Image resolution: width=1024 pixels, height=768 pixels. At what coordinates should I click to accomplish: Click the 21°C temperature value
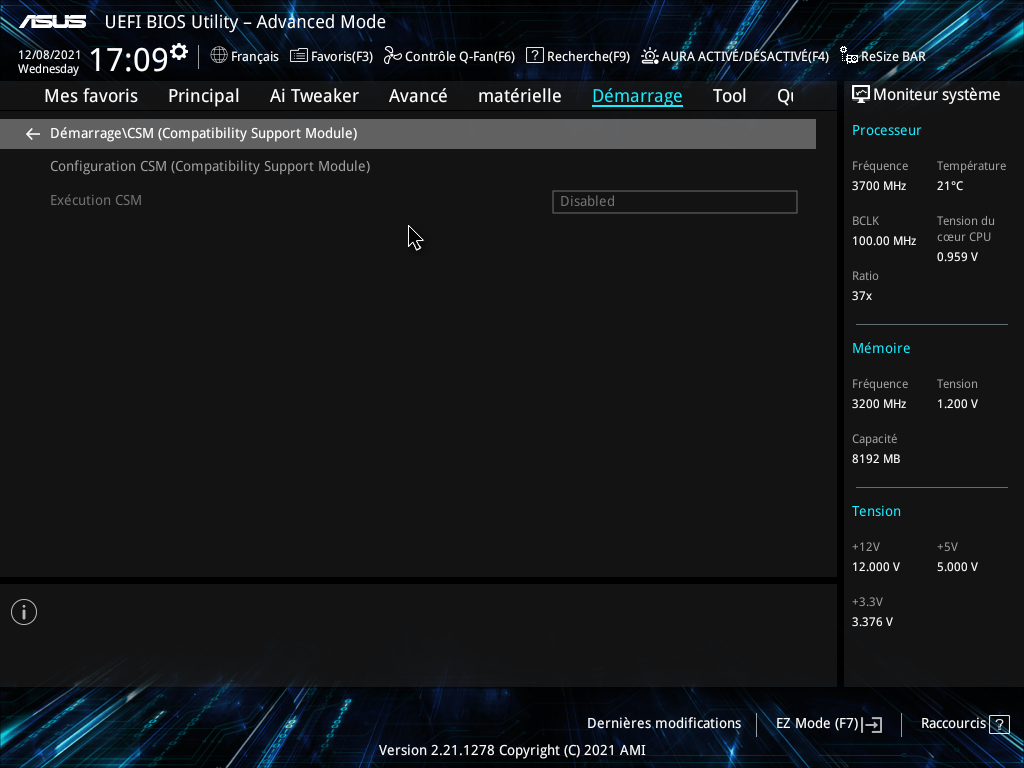[x=950, y=186]
